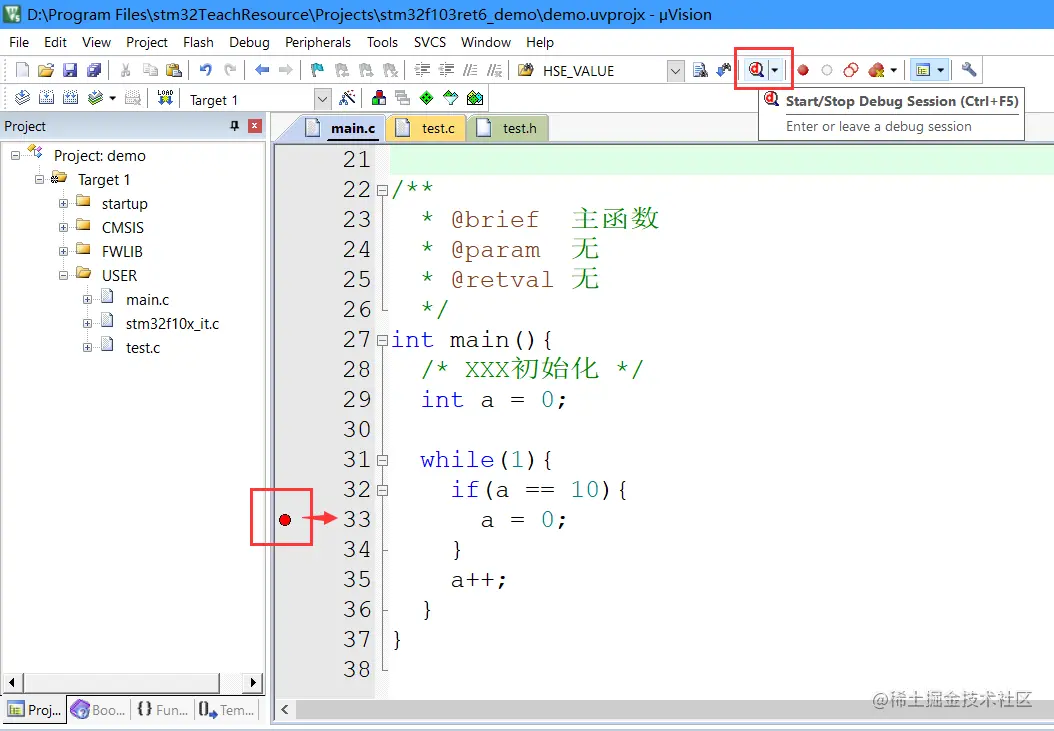The height and width of the screenshot is (731, 1054).
Task: Open the HSE_VALUE find combo dropdown arrow
Action: [x=676, y=71]
